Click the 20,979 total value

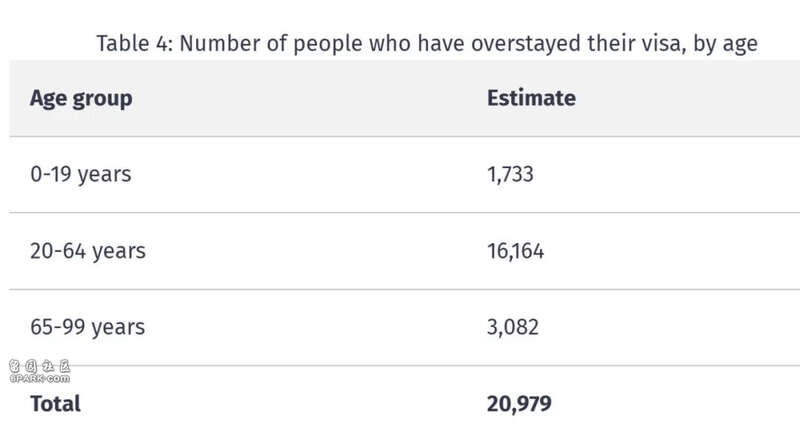coord(519,403)
